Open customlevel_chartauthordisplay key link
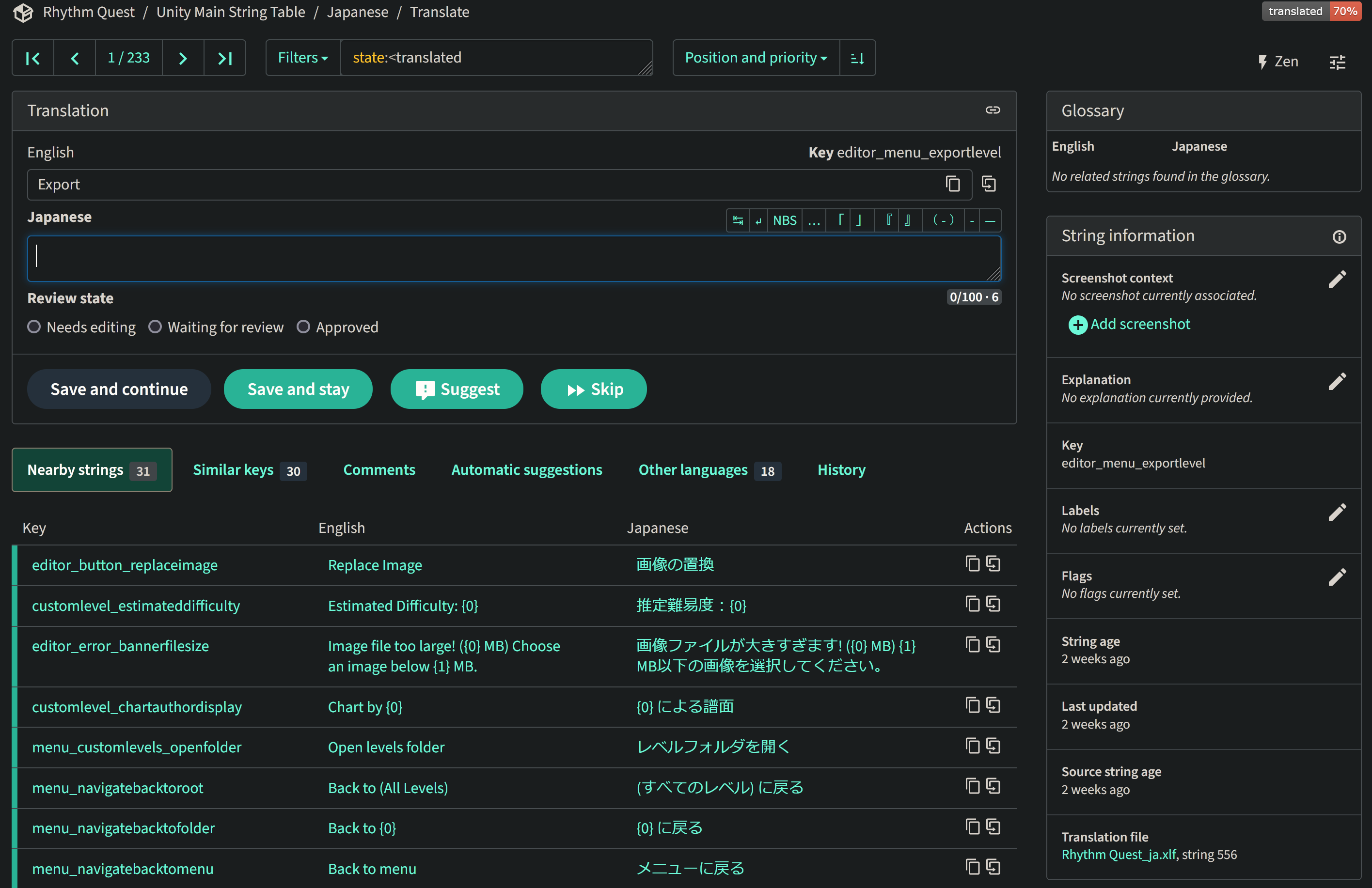The height and width of the screenshot is (888, 1372). tap(137, 707)
